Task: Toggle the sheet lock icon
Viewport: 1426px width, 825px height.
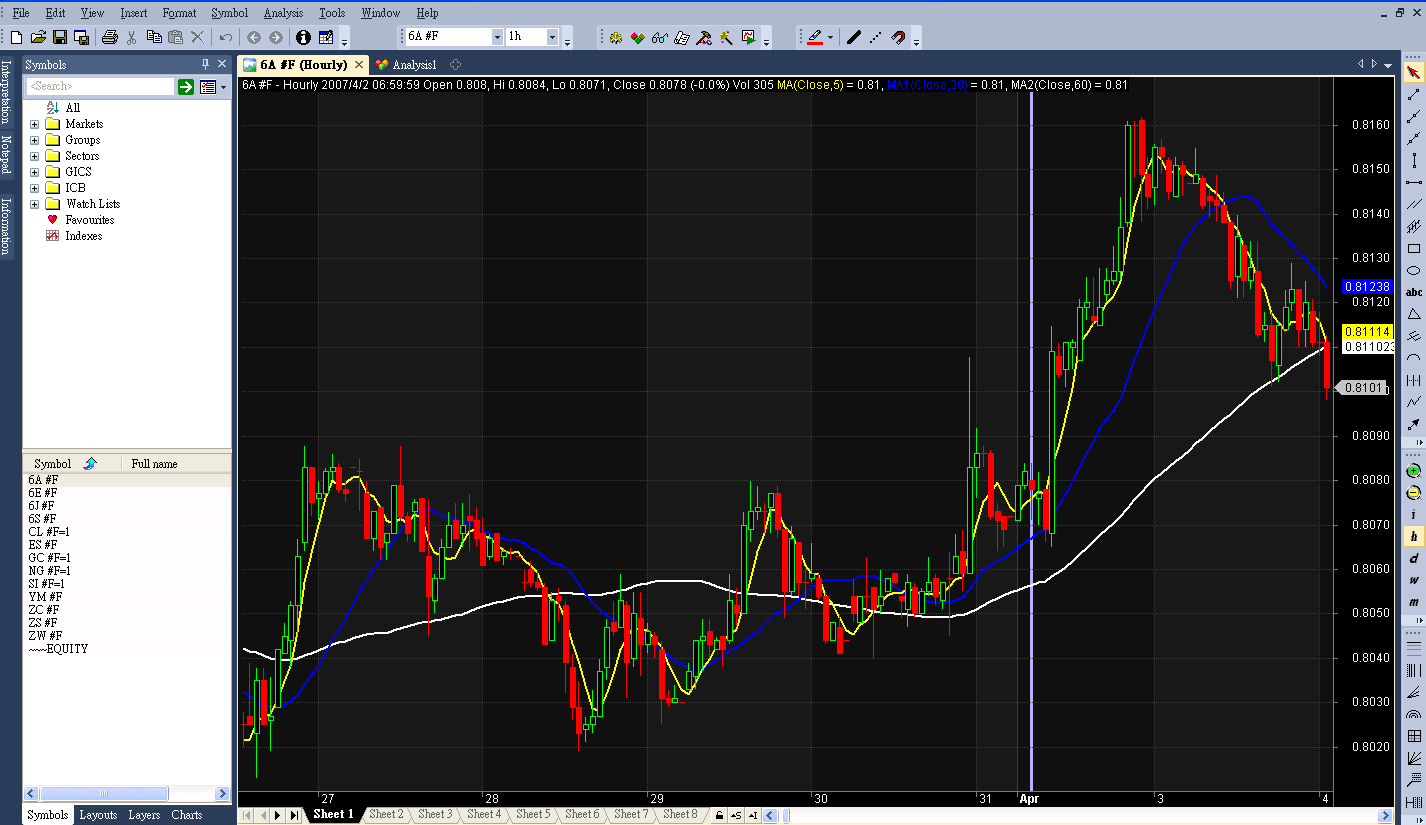Action: click(719, 815)
